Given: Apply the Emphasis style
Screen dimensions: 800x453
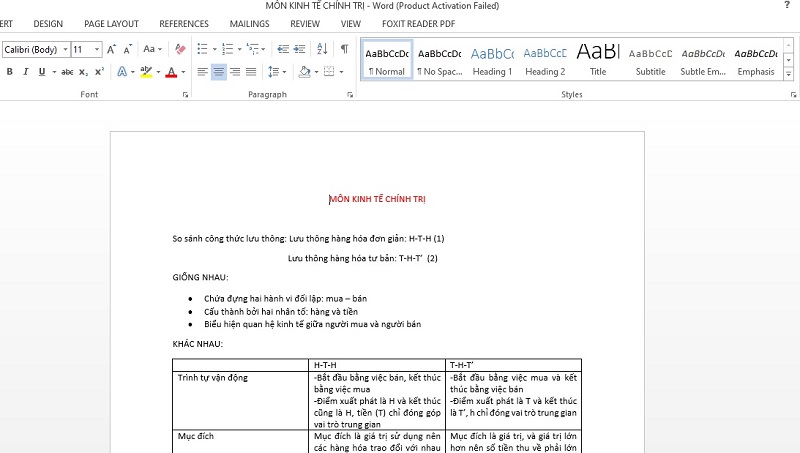Looking at the screenshot, I should (756, 60).
